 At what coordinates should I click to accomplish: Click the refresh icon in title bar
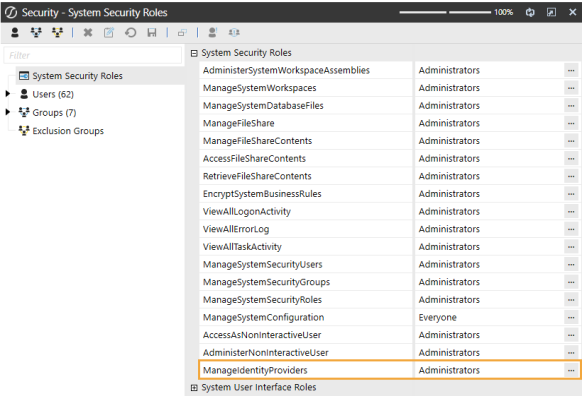(530, 12)
